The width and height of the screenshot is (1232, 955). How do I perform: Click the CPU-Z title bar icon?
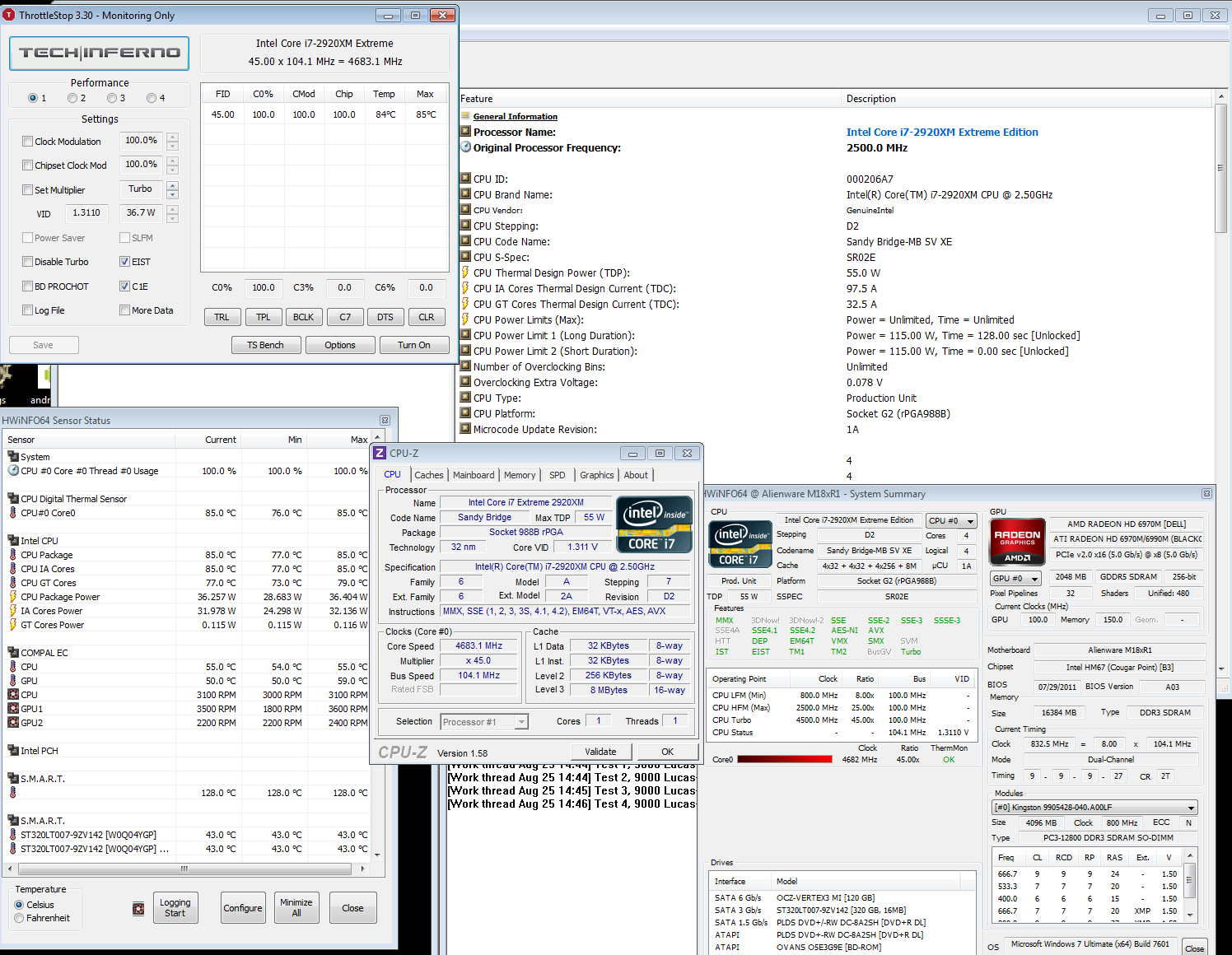tap(380, 453)
